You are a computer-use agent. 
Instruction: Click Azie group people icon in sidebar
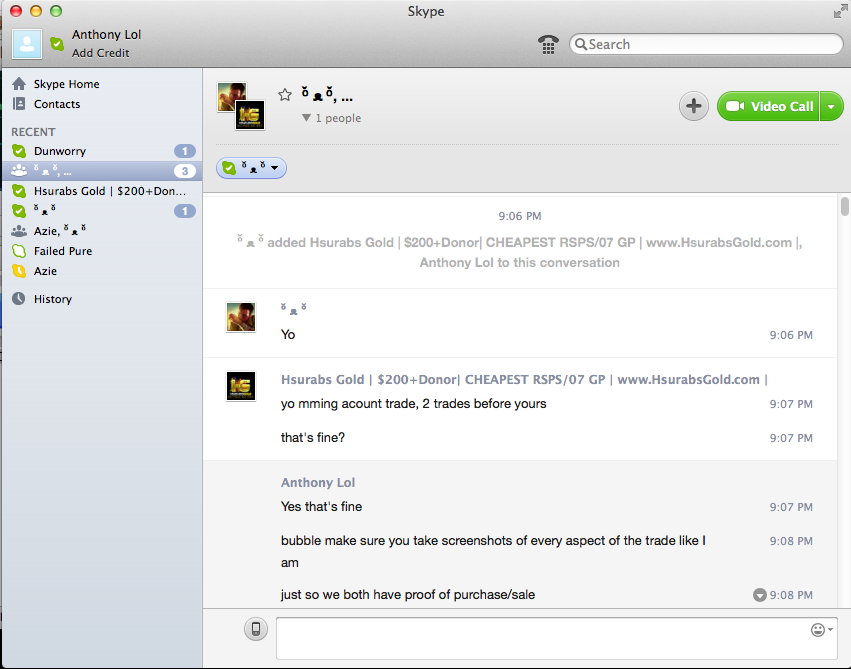pos(19,231)
